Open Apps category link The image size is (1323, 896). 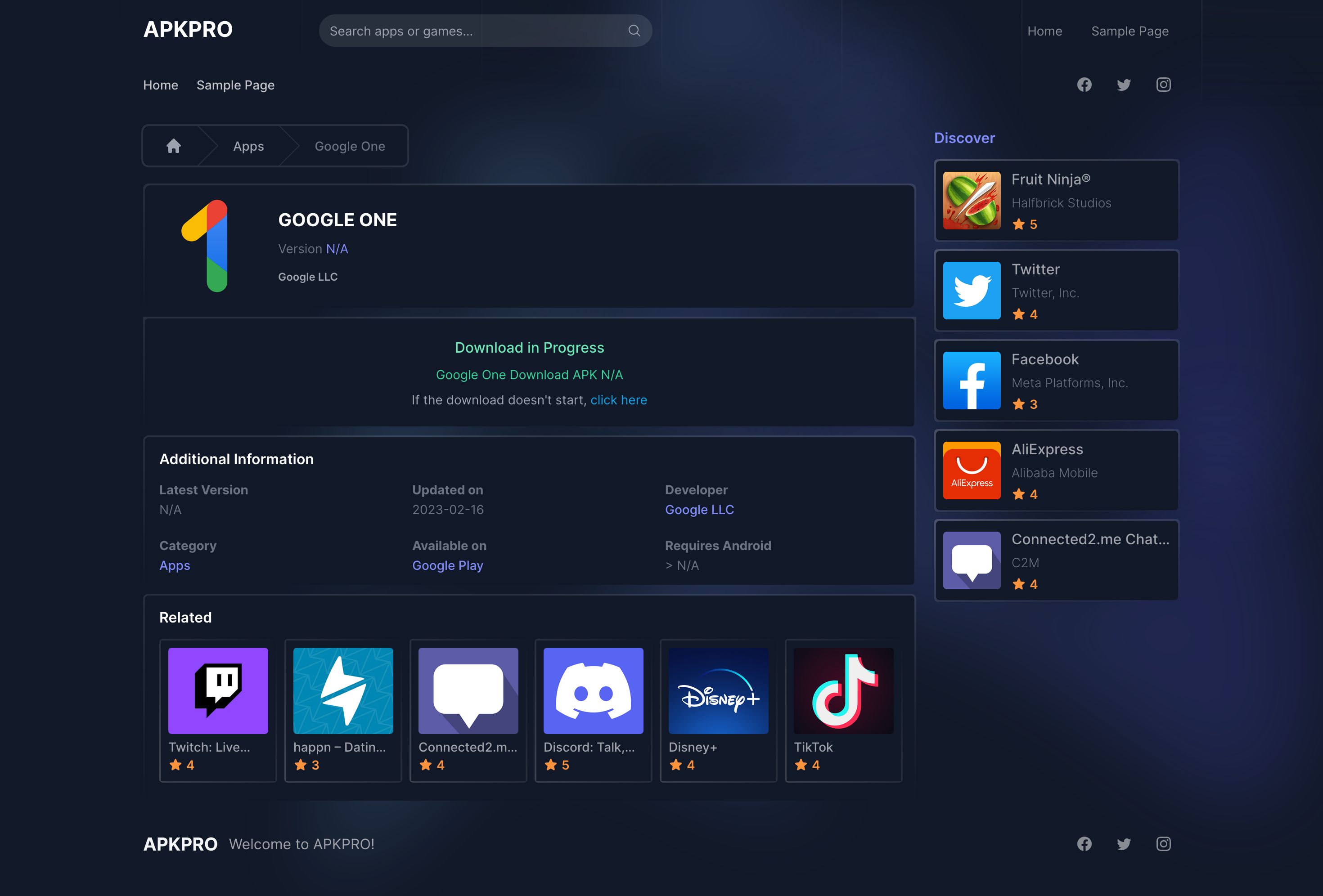pyautogui.click(x=175, y=565)
